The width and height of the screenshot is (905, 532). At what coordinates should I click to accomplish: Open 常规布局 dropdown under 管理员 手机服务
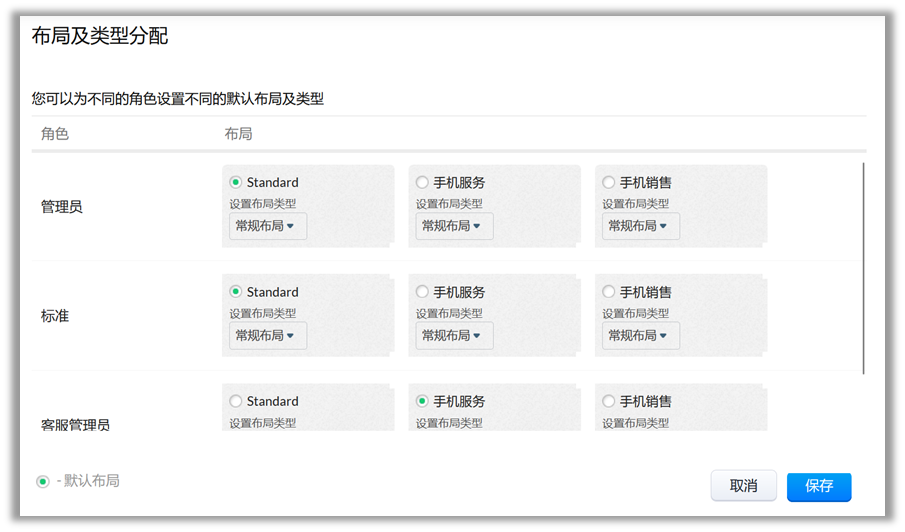454,226
